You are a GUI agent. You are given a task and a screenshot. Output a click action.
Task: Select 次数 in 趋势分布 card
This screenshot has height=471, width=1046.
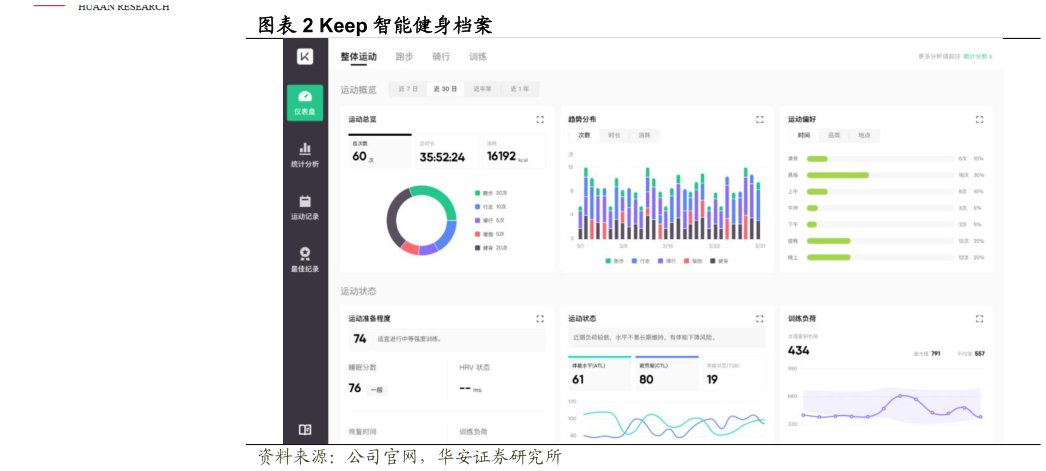tap(584, 135)
